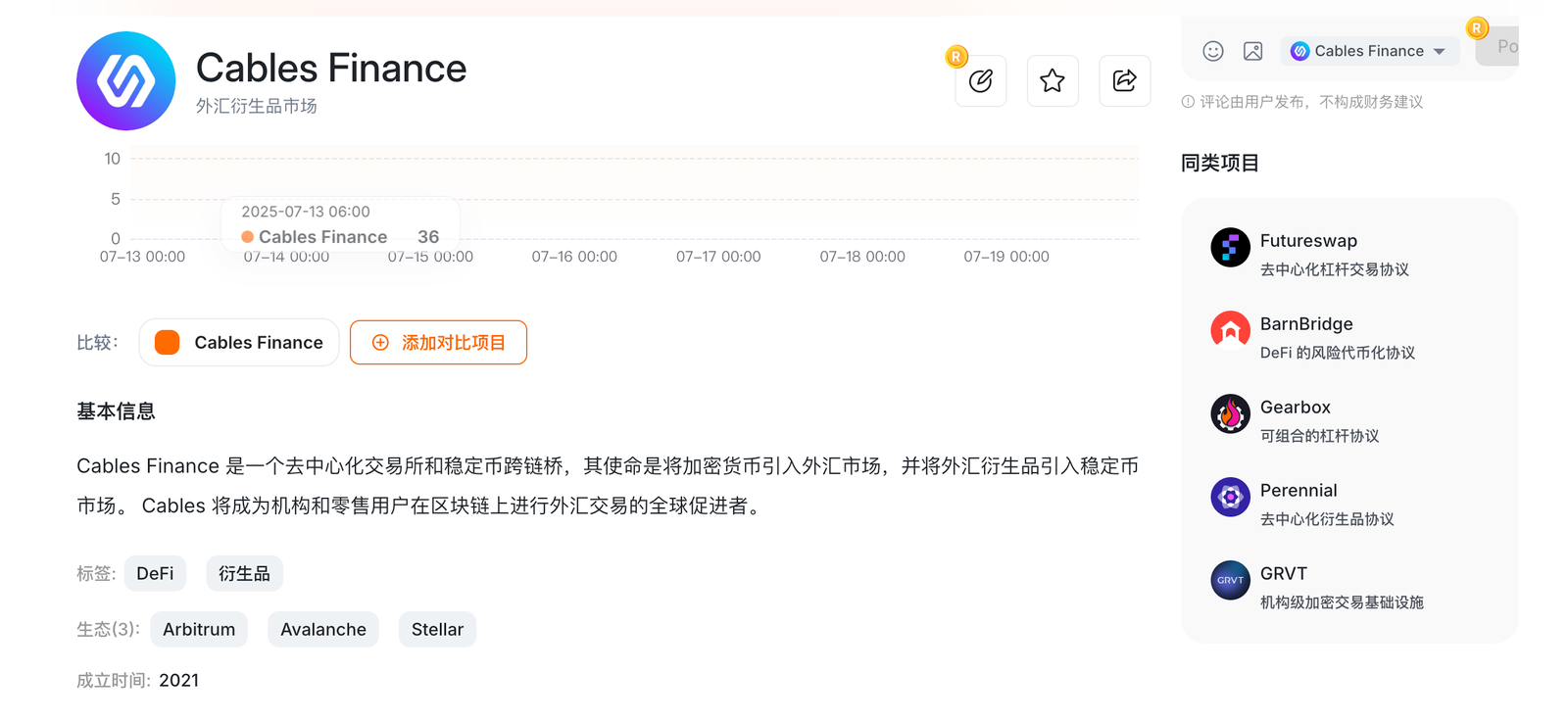
Task: Click the 去中心化衍生品协议 description
Action: click(x=1327, y=519)
